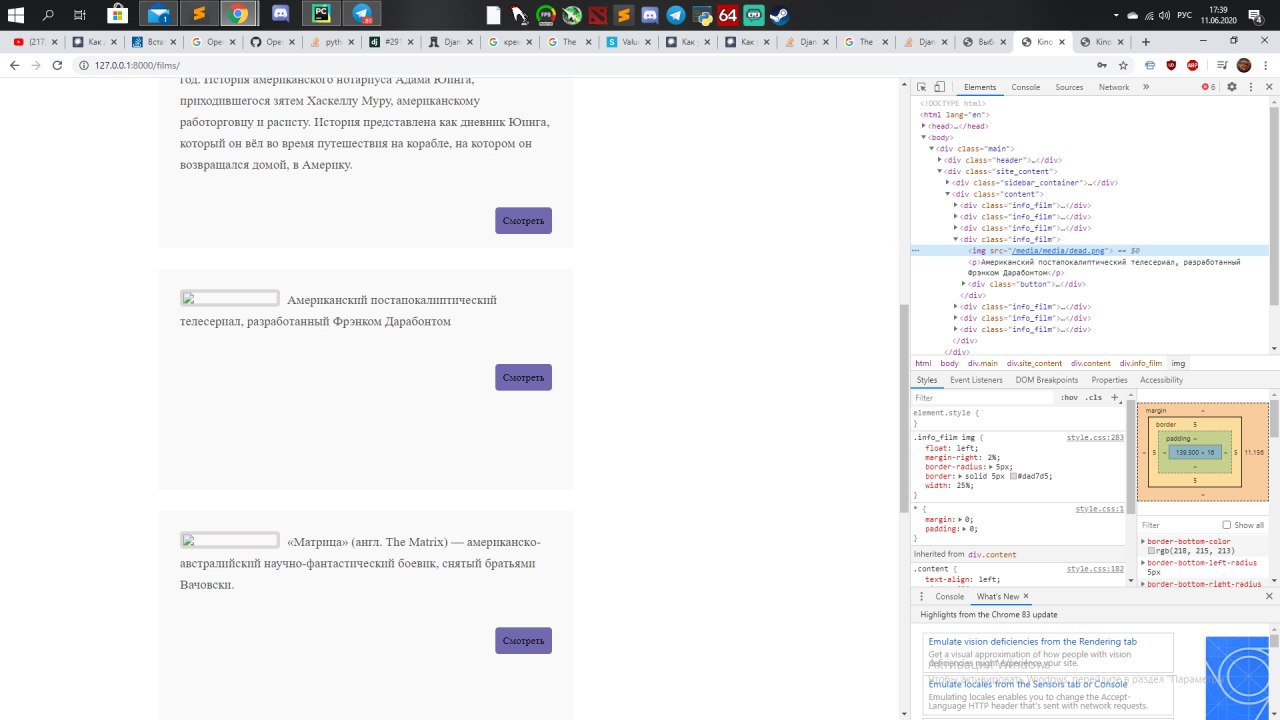Expand border-radius shorthand in Styles

click(991, 467)
